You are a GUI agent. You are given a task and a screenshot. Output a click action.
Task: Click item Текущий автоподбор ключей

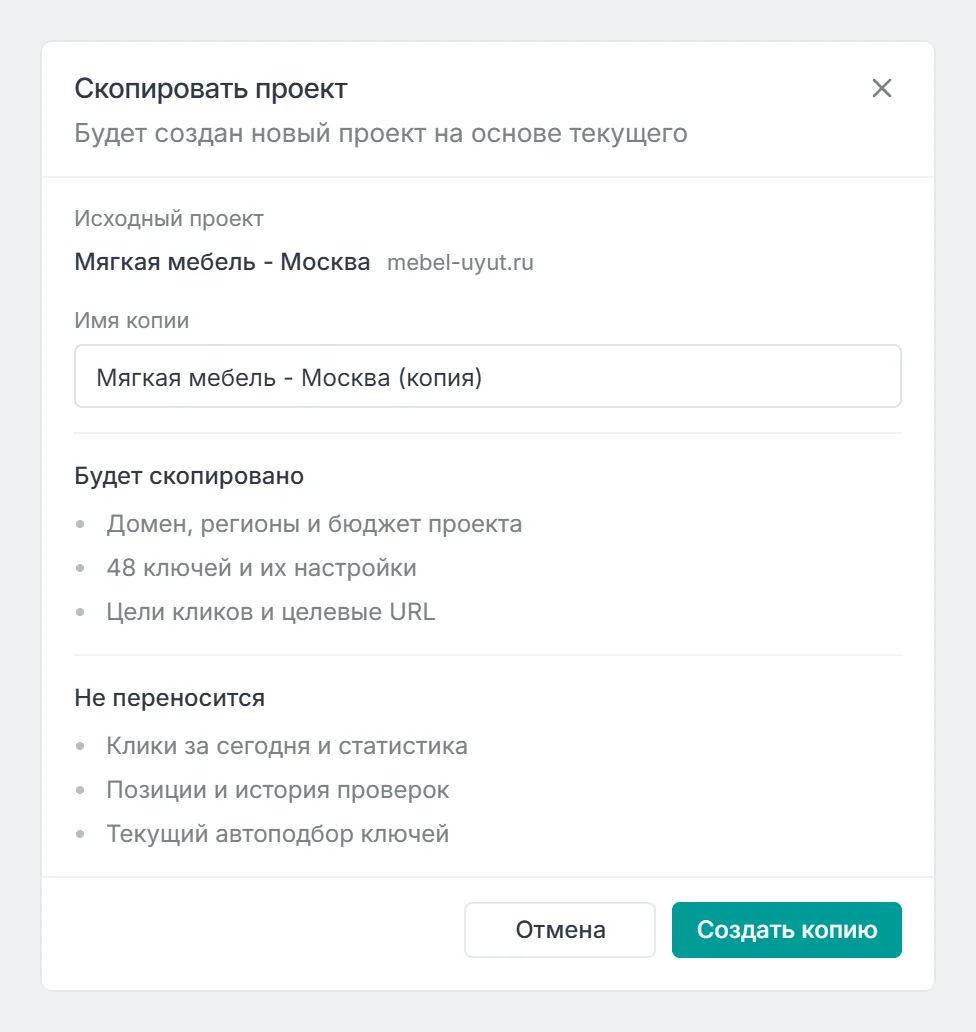pyautogui.click(x=278, y=834)
